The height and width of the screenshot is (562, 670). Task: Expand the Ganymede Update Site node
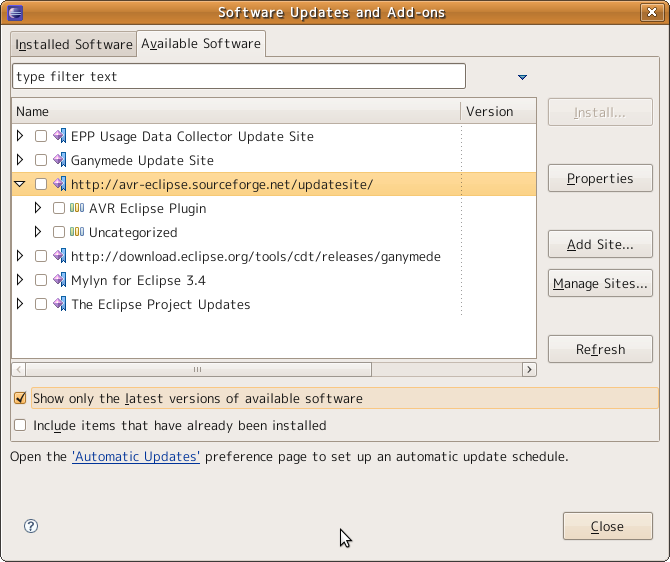pyautogui.click(x=20, y=160)
